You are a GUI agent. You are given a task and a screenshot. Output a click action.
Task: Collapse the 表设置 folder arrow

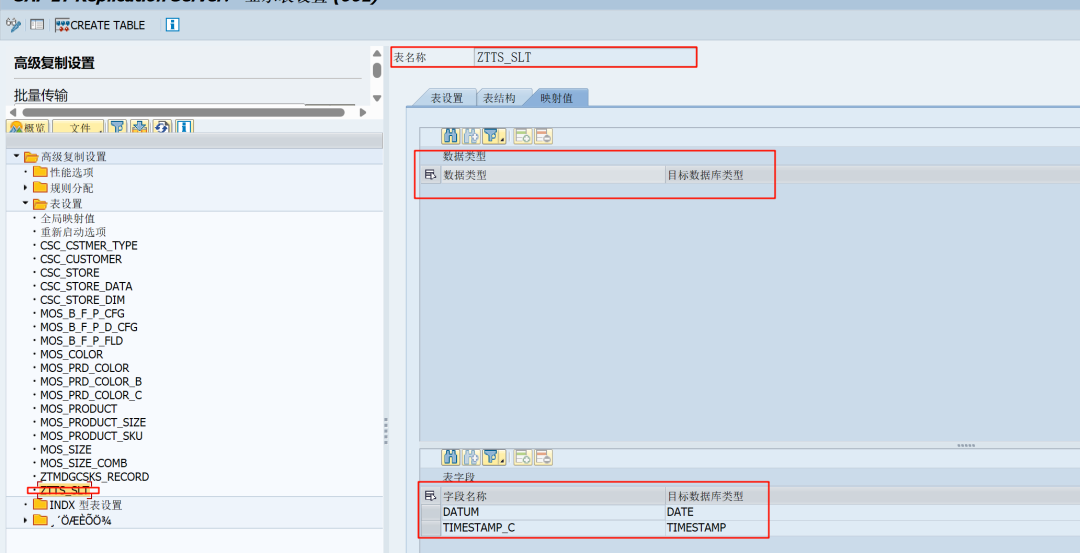coord(25,204)
